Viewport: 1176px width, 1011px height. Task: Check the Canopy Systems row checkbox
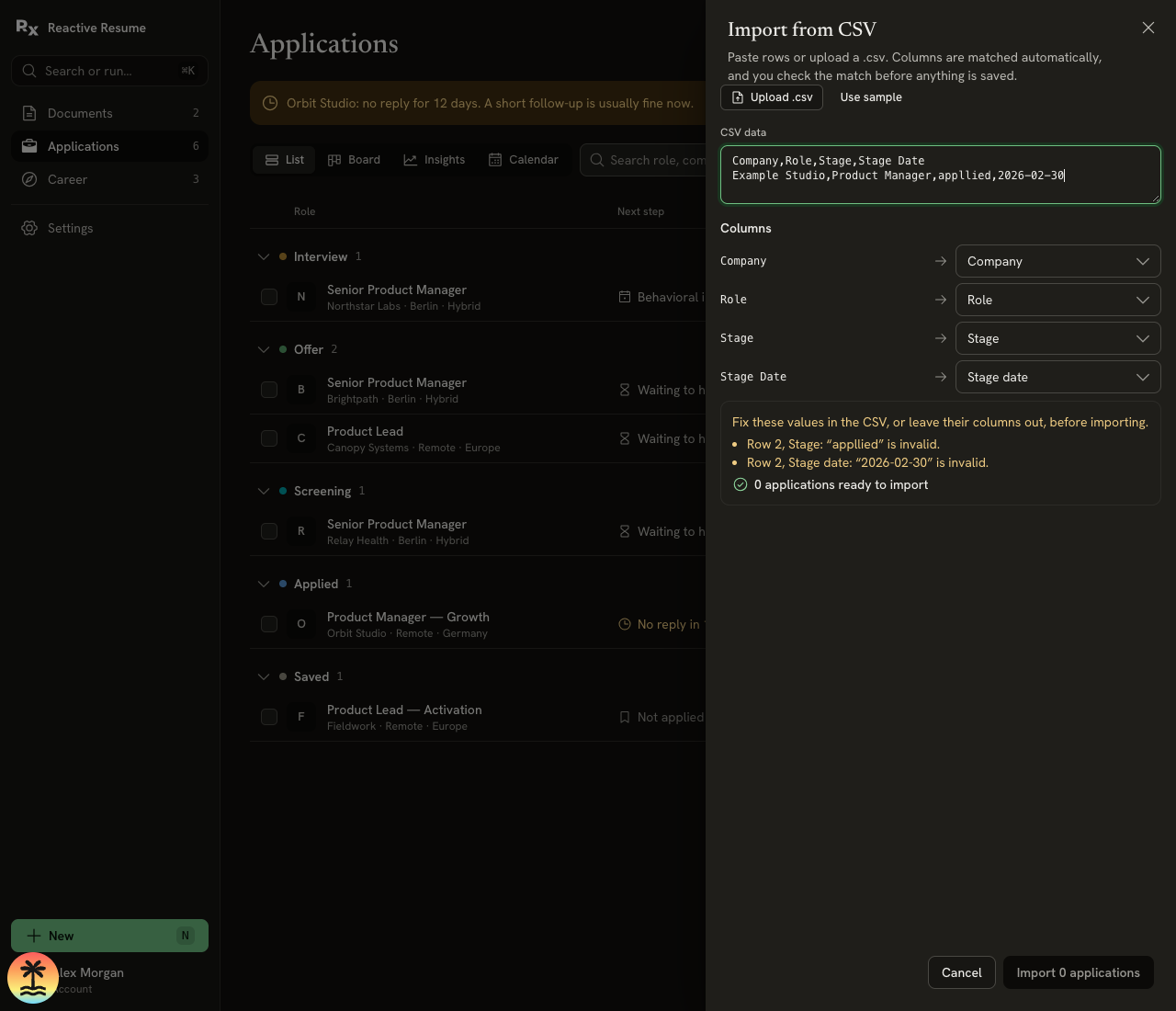coord(269,438)
